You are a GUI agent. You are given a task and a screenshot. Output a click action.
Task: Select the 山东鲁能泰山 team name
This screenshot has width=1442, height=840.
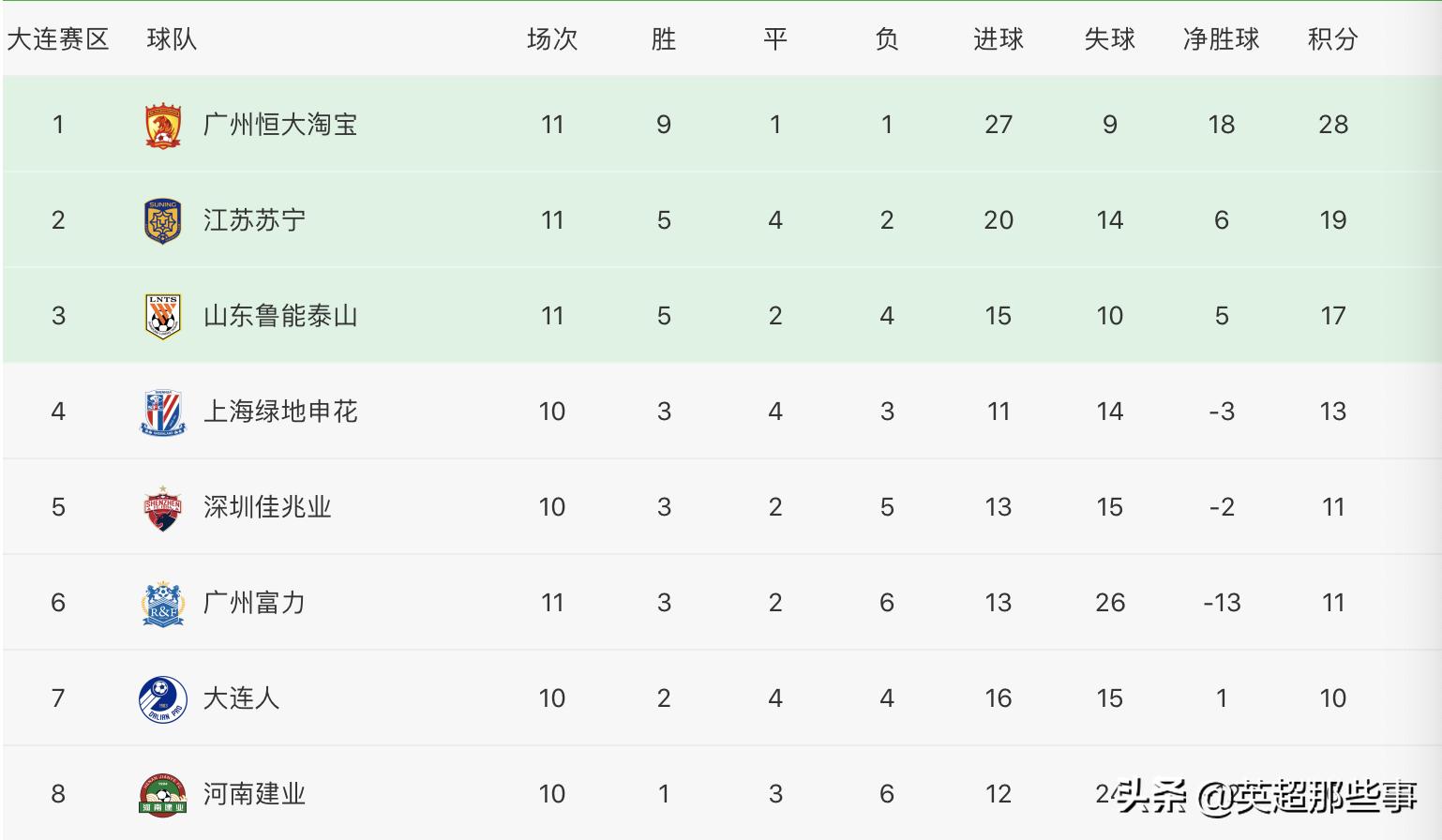[x=280, y=316]
